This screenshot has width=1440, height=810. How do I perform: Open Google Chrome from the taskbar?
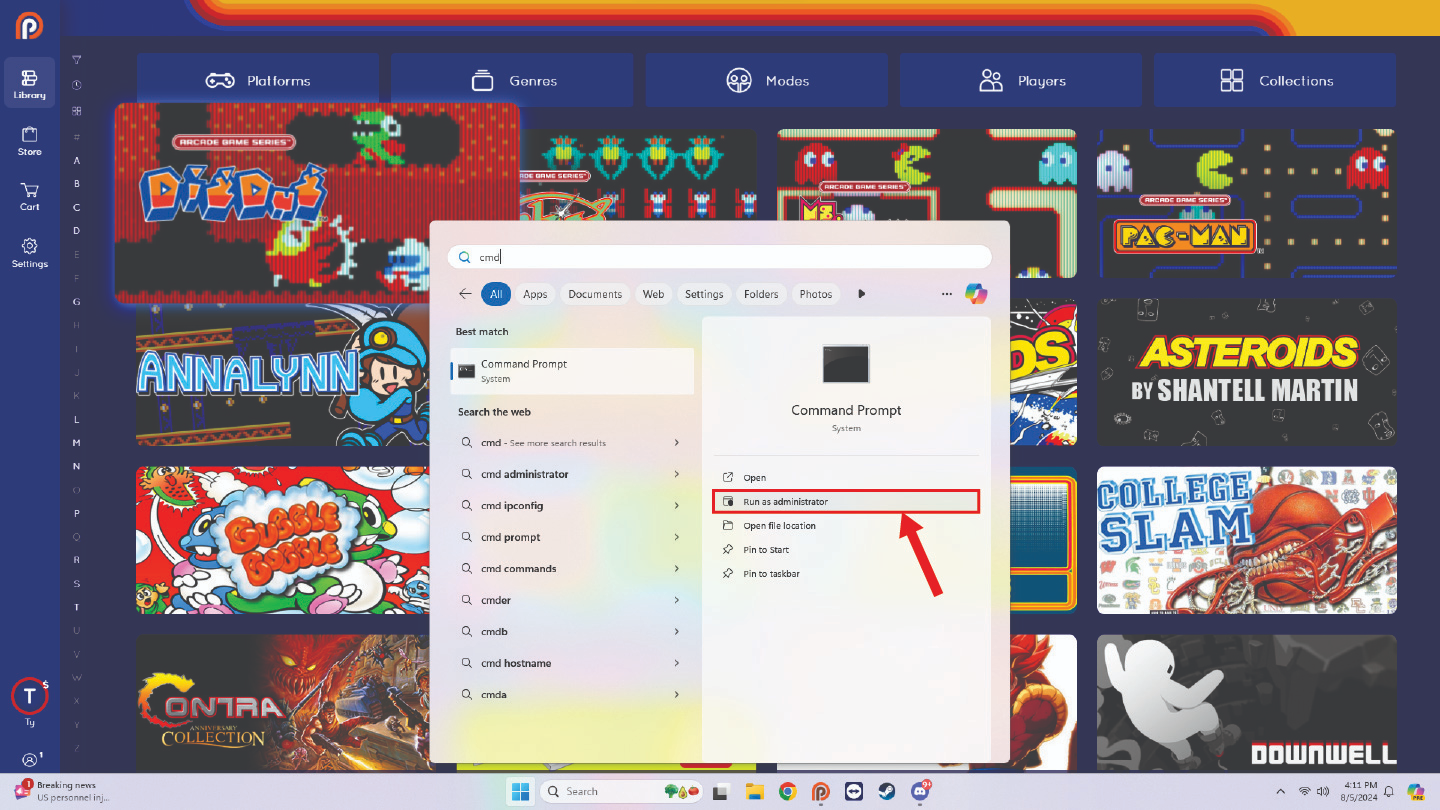pyautogui.click(x=788, y=792)
